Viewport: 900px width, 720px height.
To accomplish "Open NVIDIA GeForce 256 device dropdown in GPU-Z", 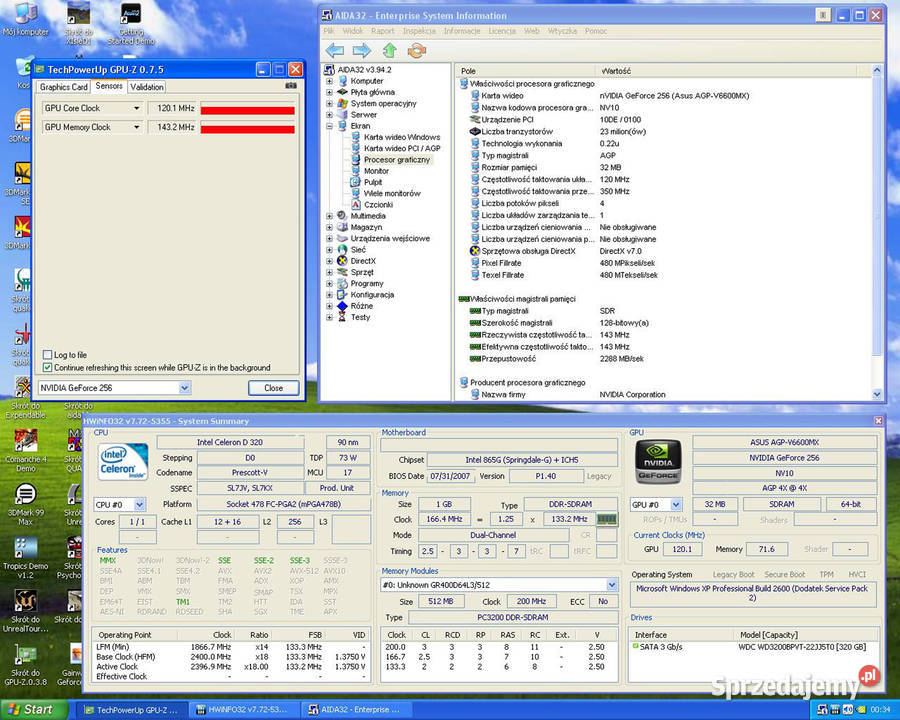I will (184, 388).
